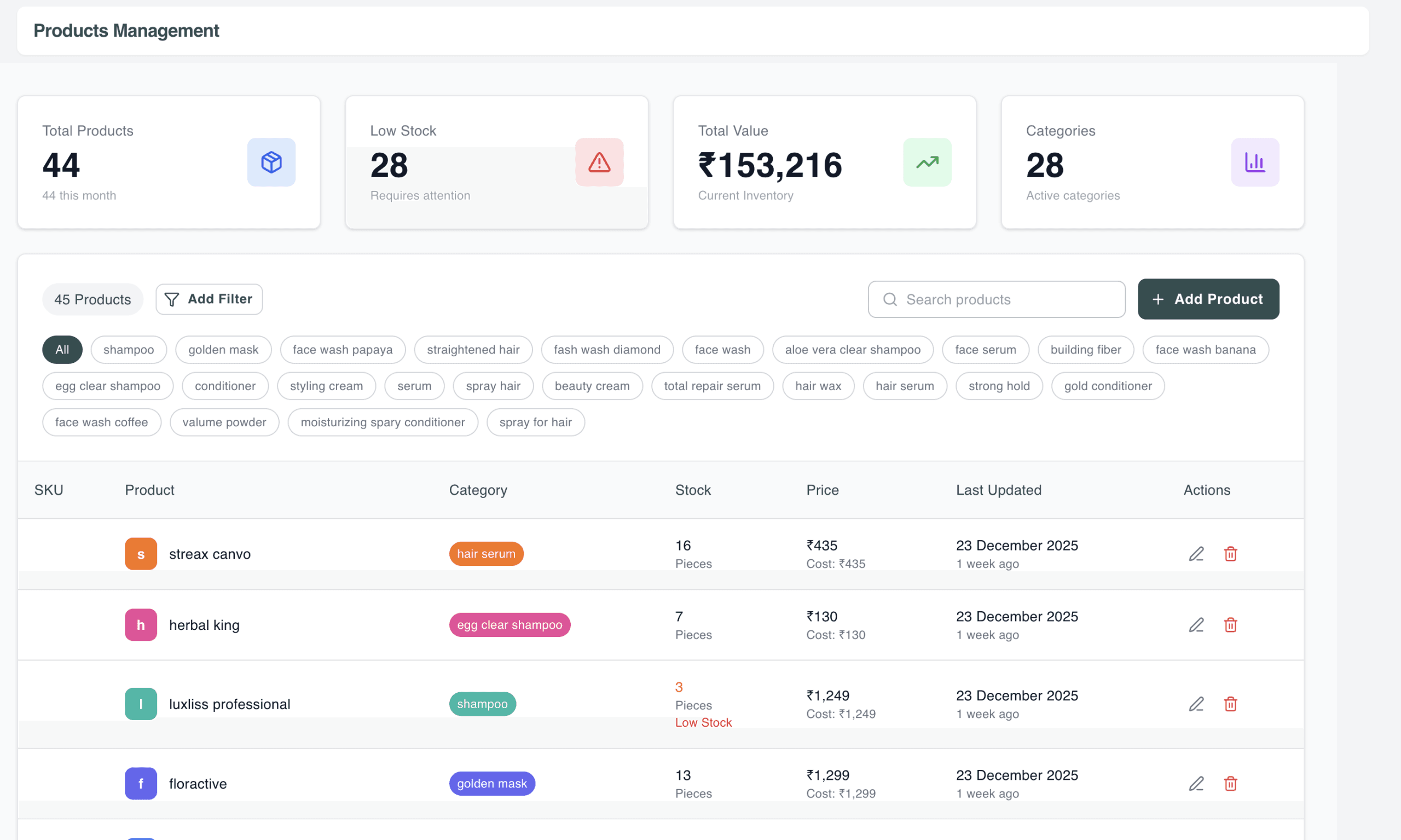This screenshot has width=1401, height=840.
Task: Sort by the Last Updated column header
Action: click(998, 490)
